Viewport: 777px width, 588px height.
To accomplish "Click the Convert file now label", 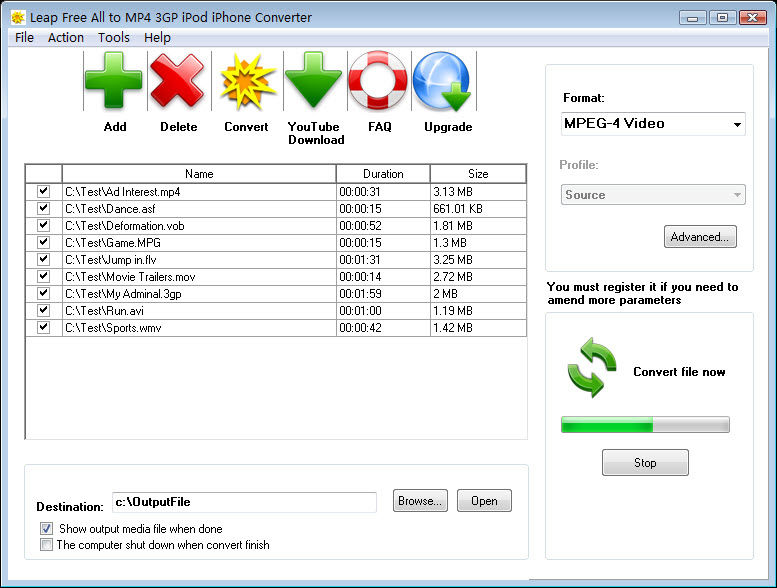I will pos(679,372).
